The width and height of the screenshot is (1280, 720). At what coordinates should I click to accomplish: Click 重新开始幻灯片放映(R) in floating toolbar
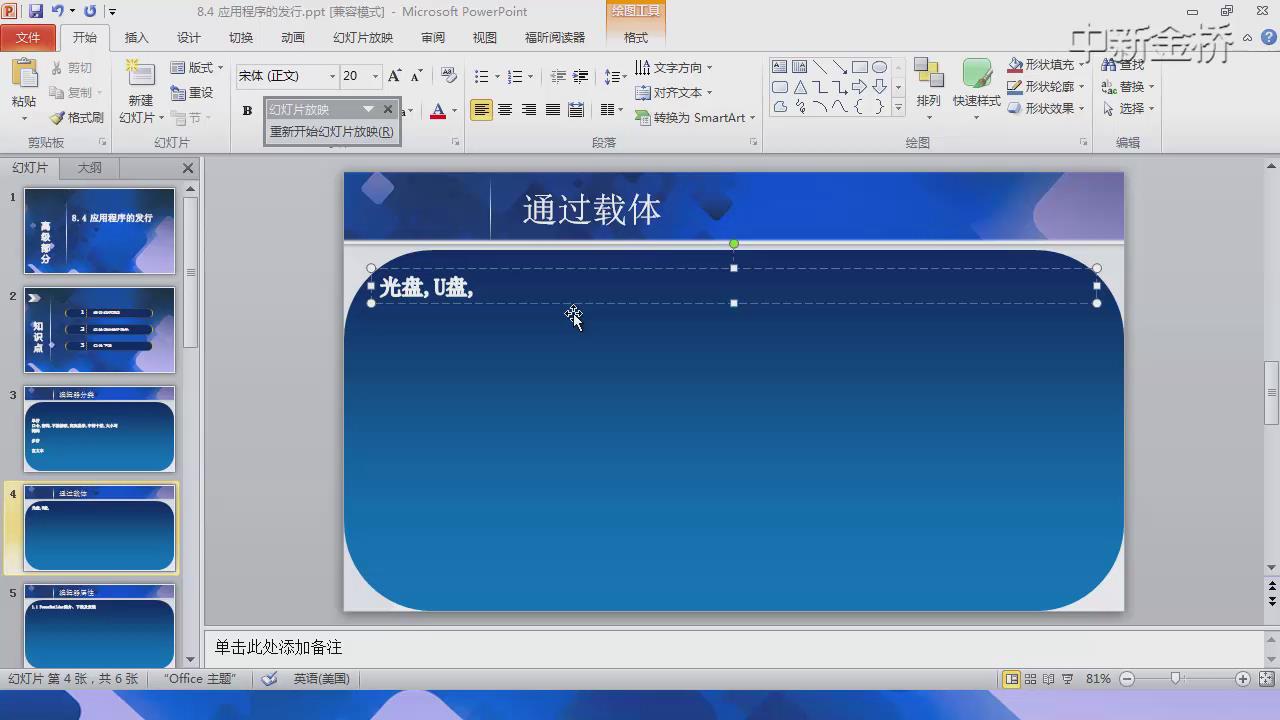click(331, 132)
